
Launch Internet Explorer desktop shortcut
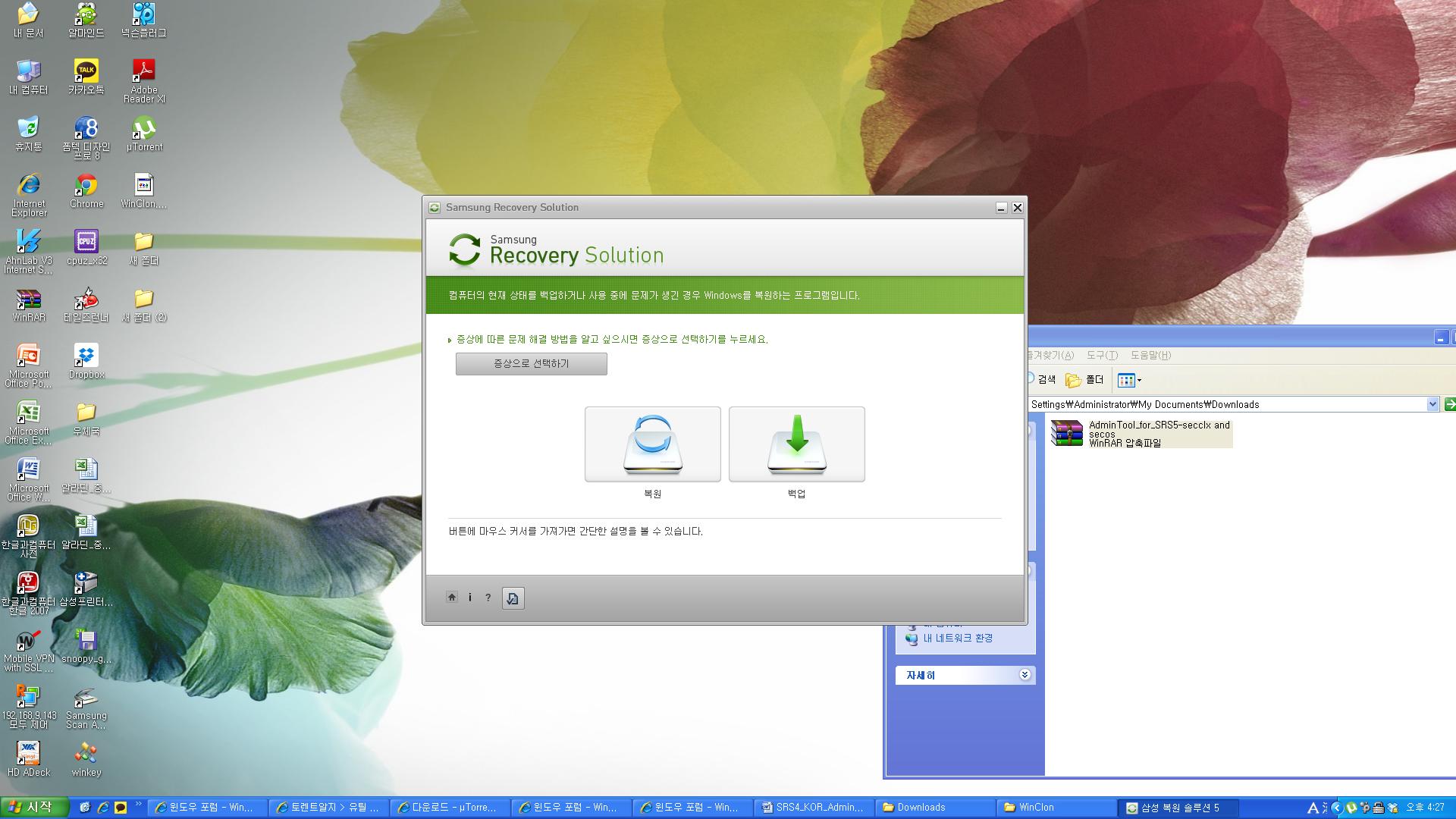(29, 195)
